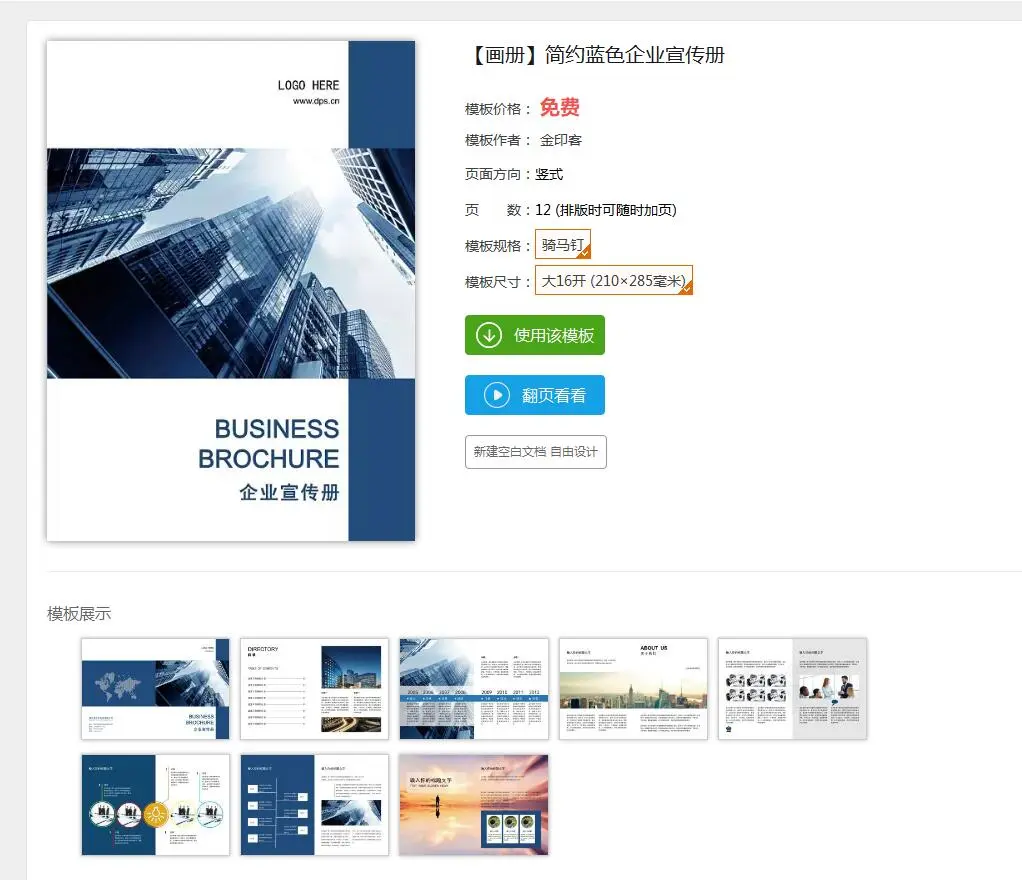Open the ABOUT US city skyline thumbnail
The height and width of the screenshot is (880, 1022).
(x=633, y=688)
